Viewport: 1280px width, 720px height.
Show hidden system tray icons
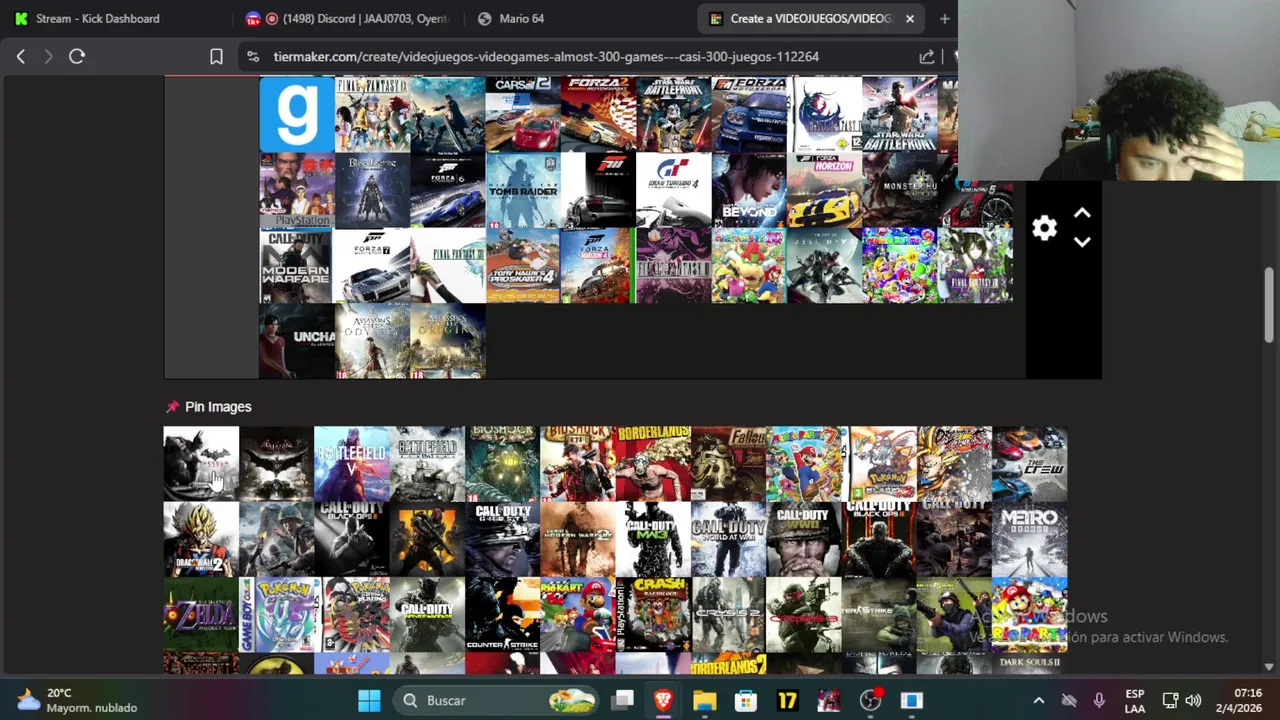pyautogui.click(x=1038, y=701)
